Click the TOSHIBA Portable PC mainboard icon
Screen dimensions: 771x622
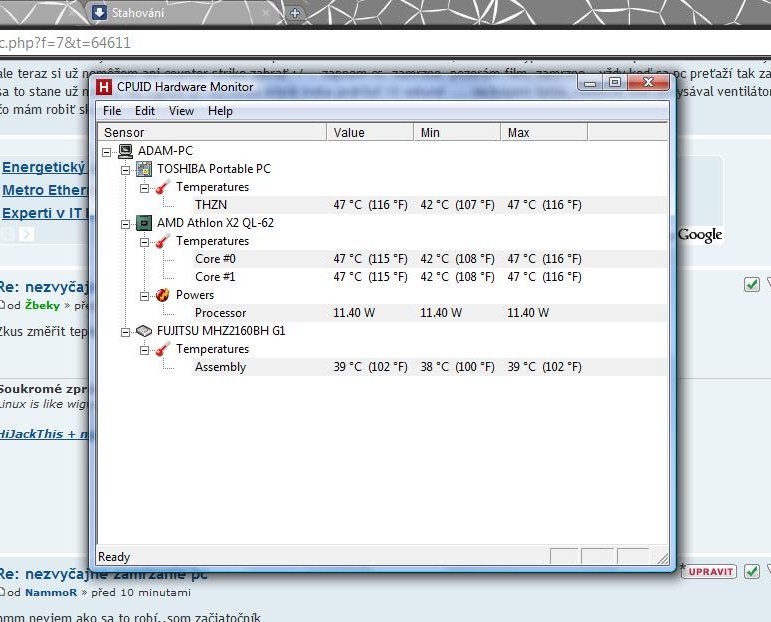click(144, 169)
